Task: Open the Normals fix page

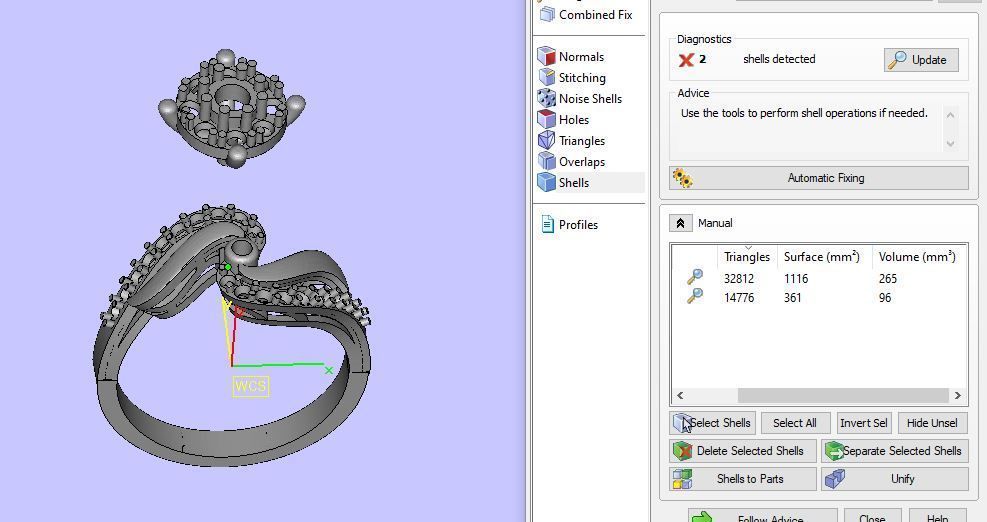Action: (571, 57)
